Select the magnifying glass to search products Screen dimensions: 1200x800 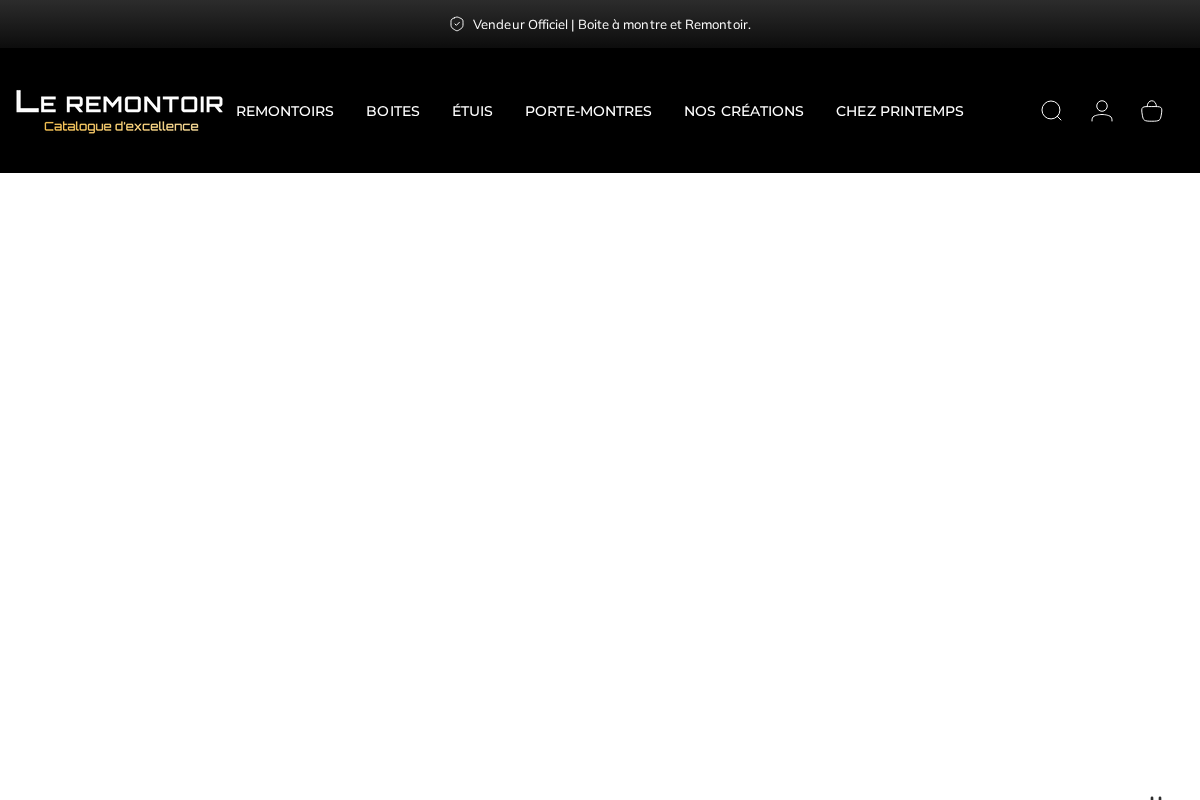[1051, 111]
